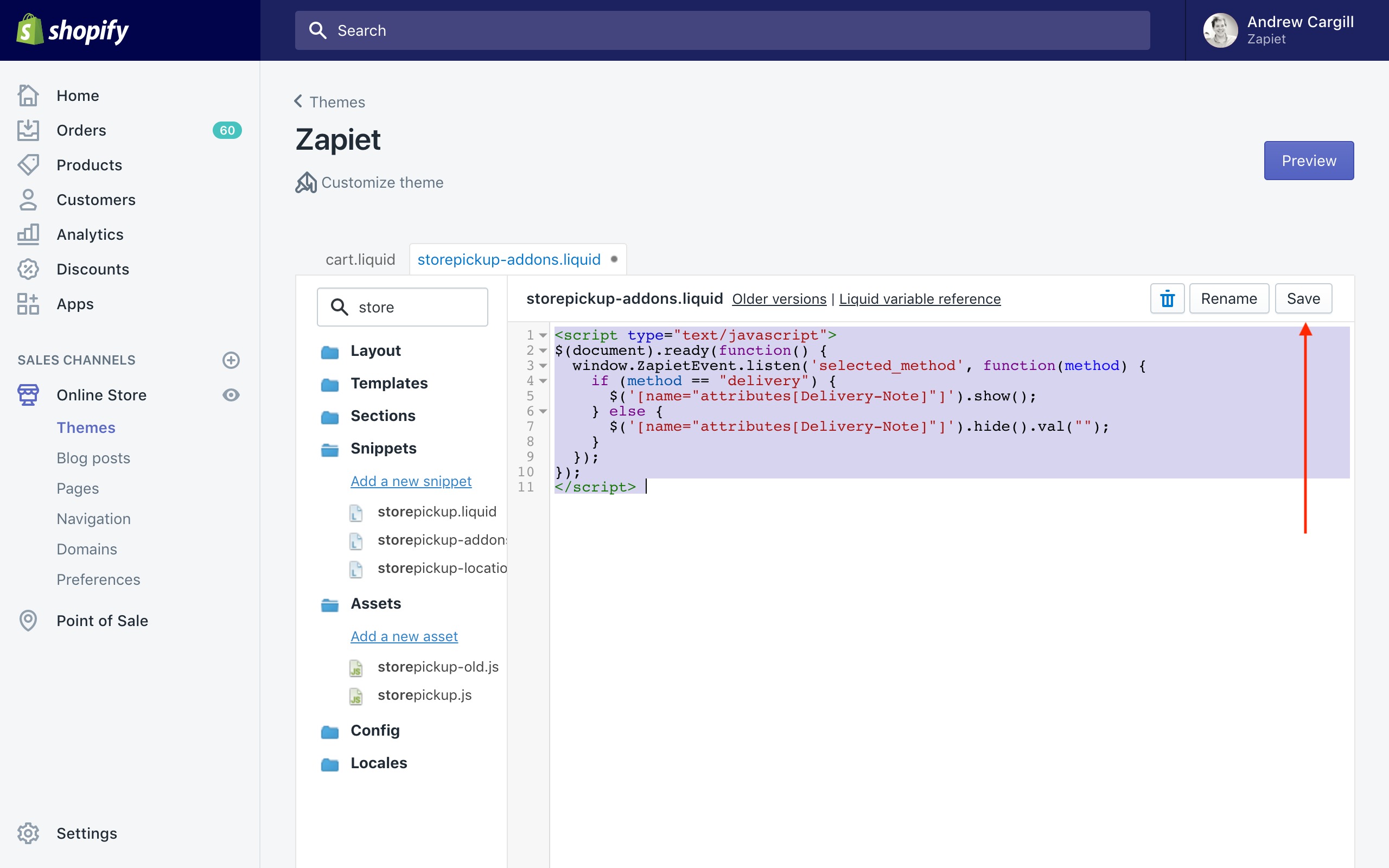Click the eye icon to view Online Store
The height and width of the screenshot is (868, 1389).
coord(231,395)
